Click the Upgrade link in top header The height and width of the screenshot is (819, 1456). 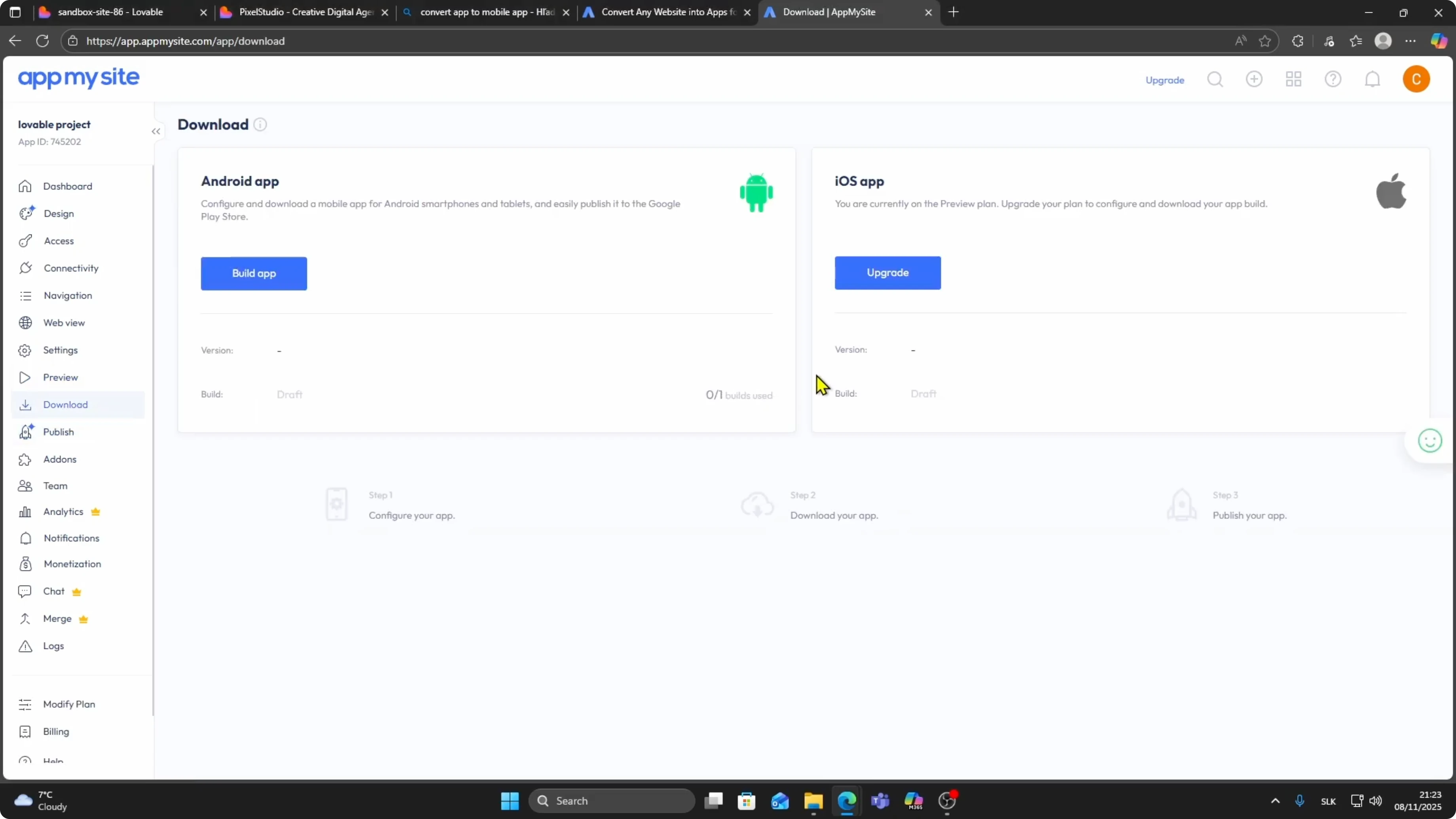pyautogui.click(x=1164, y=80)
